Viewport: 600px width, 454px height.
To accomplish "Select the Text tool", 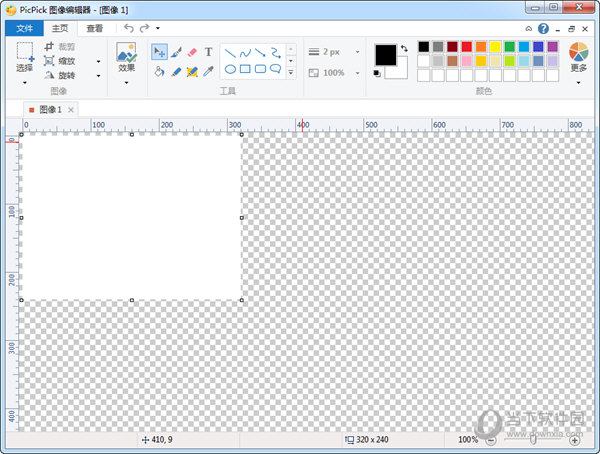I will 208,52.
